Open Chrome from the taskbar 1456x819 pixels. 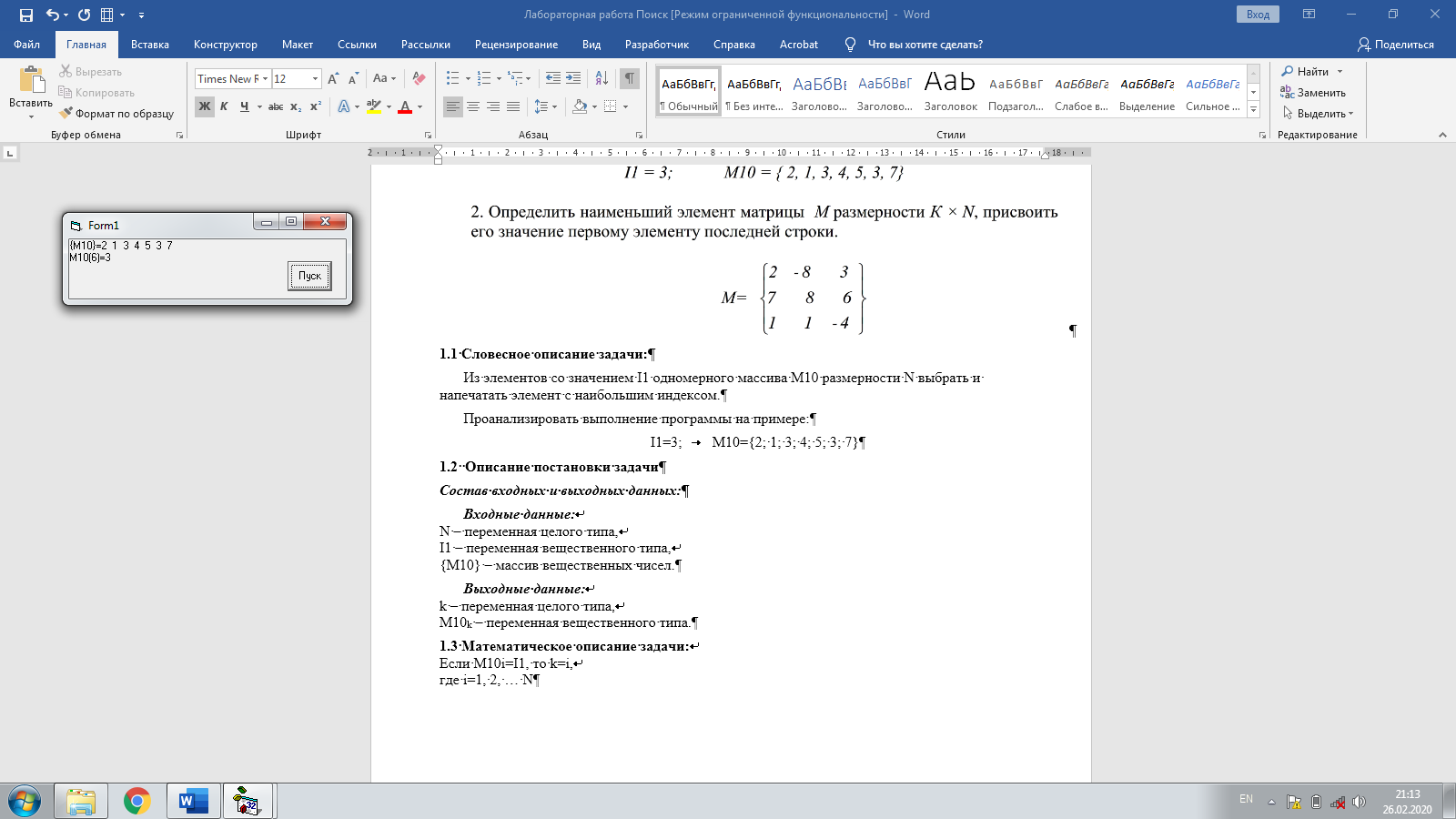[137, 802]
